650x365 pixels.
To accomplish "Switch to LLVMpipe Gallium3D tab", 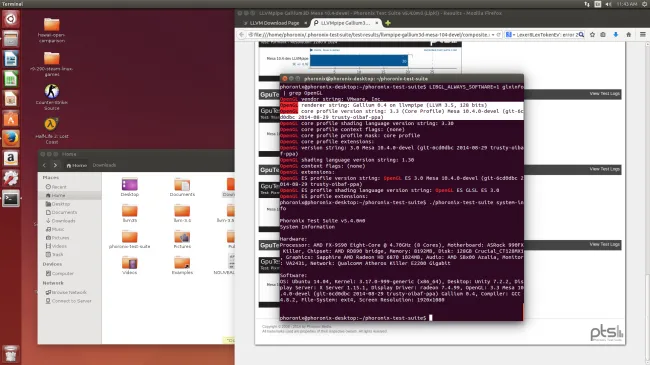I will [x=345, y=23].
